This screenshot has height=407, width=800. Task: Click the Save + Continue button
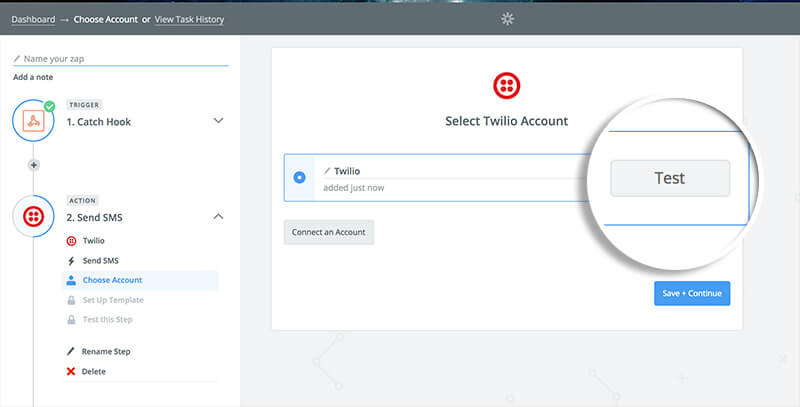692,293
